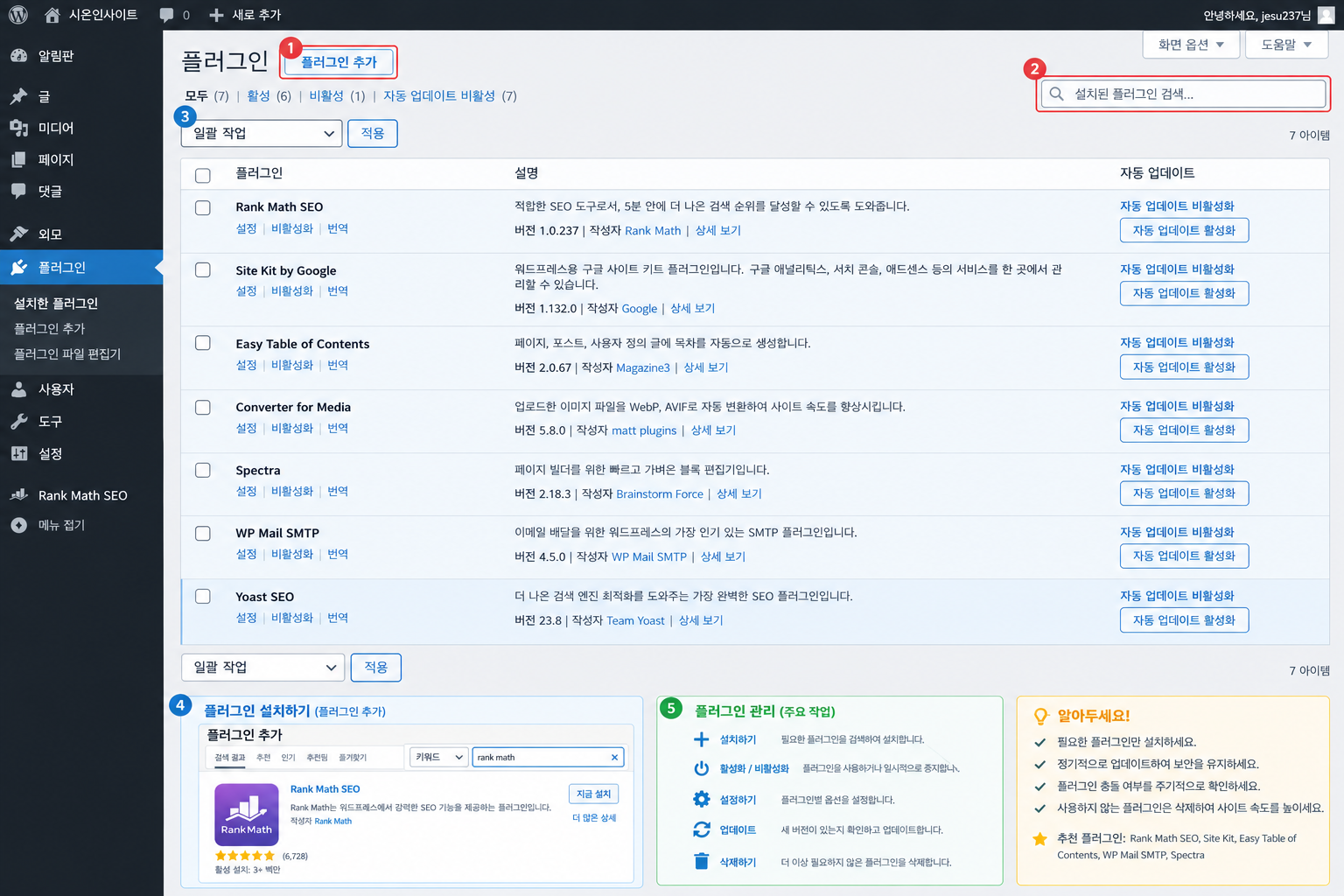Viewport: 1344px width, 896px height.
Task: Toggle the select-all plugins checkbox in header
Action: point(203,175)
